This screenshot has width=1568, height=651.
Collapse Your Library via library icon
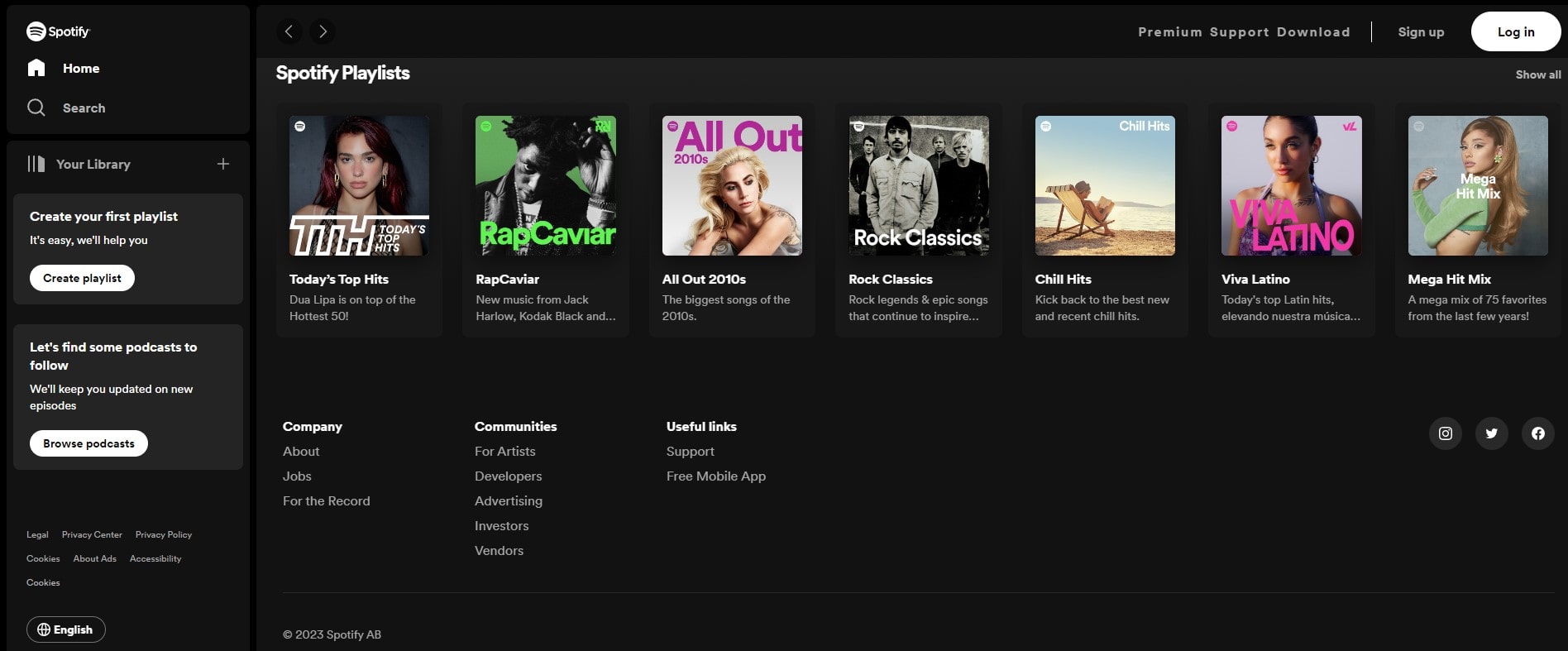point(36,164)
